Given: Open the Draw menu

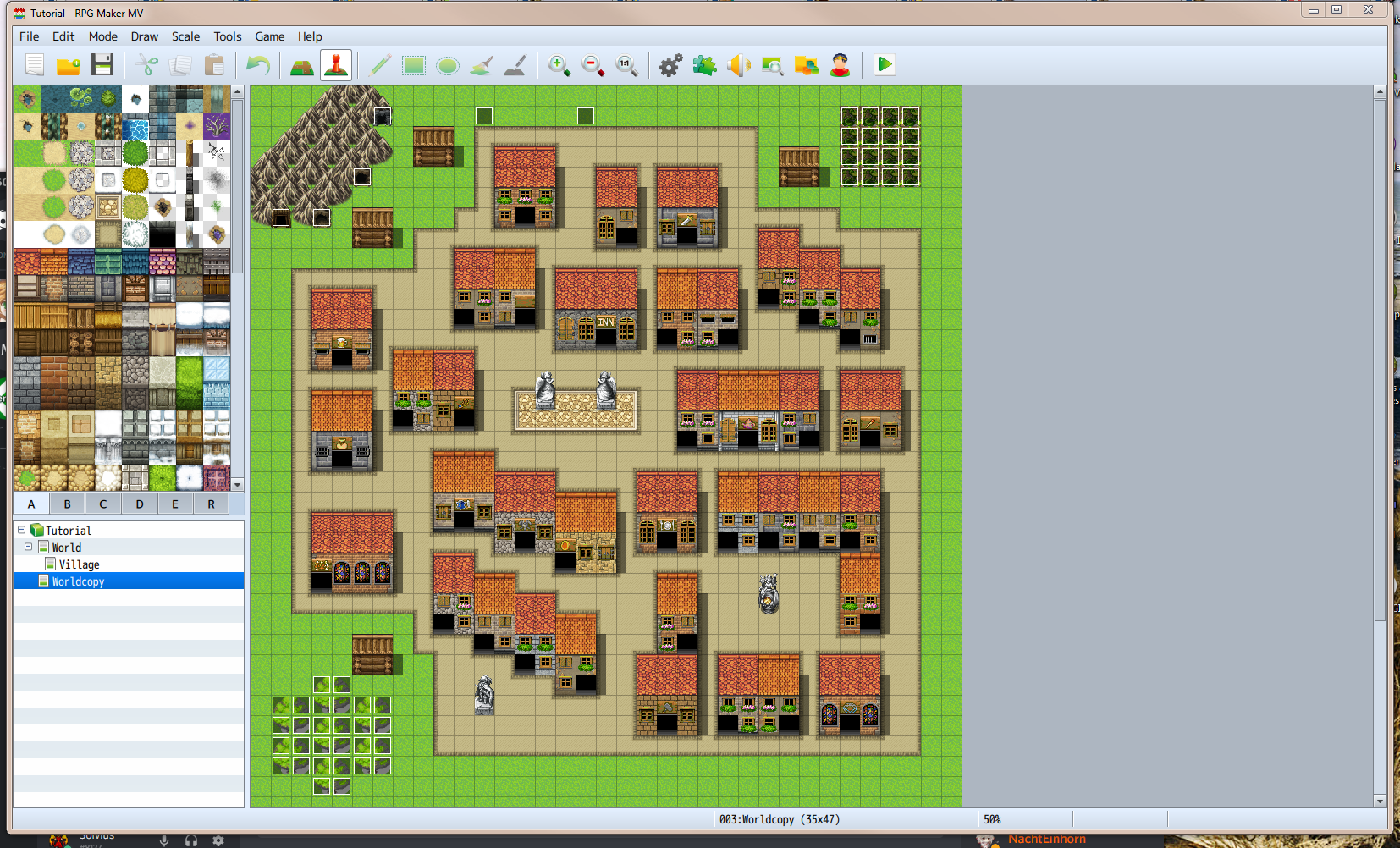Looking at the screenshot, I should (145, 36).
